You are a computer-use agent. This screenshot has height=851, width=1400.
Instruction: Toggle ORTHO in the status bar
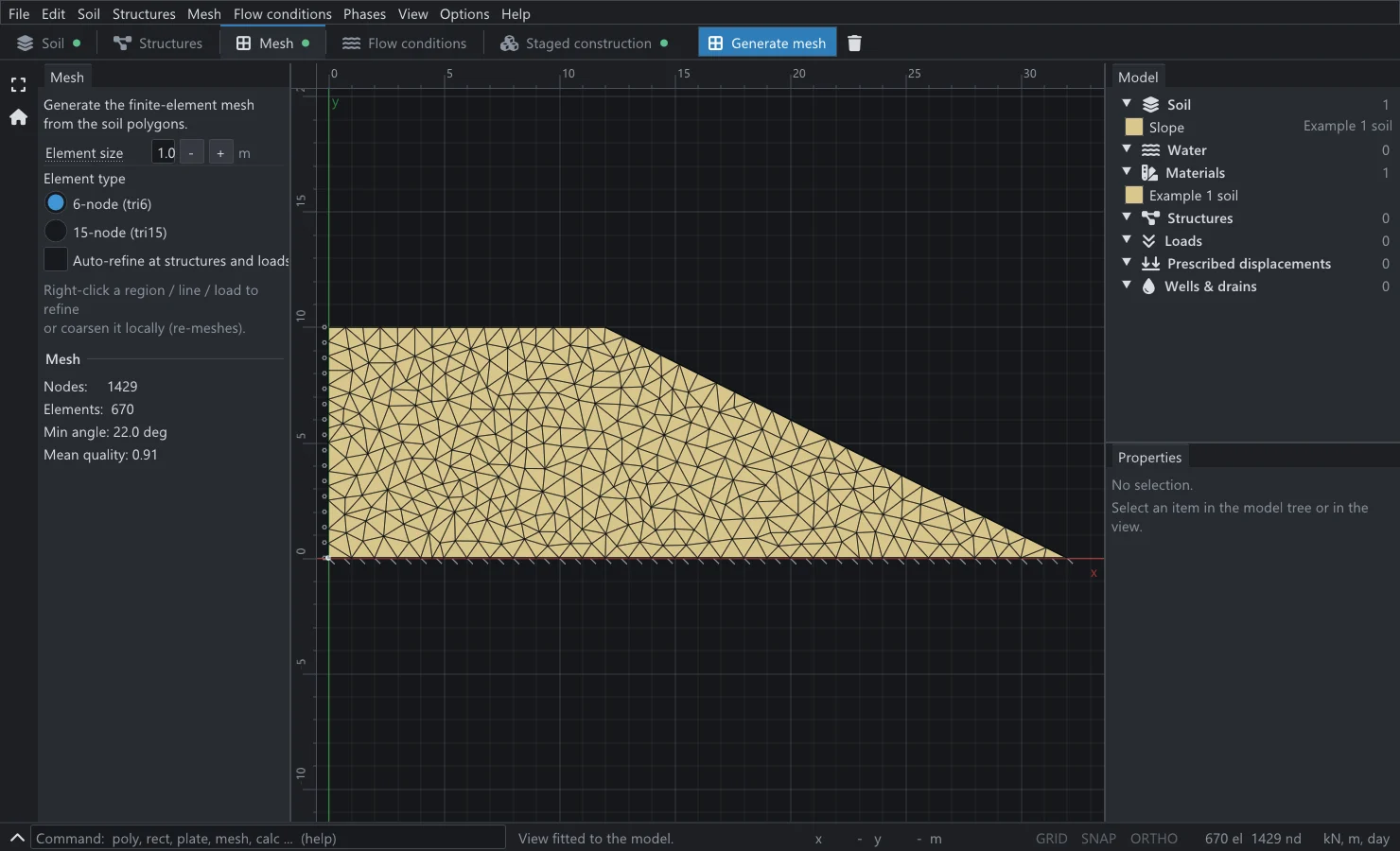pyautogui.click(x=1154, y=839)
